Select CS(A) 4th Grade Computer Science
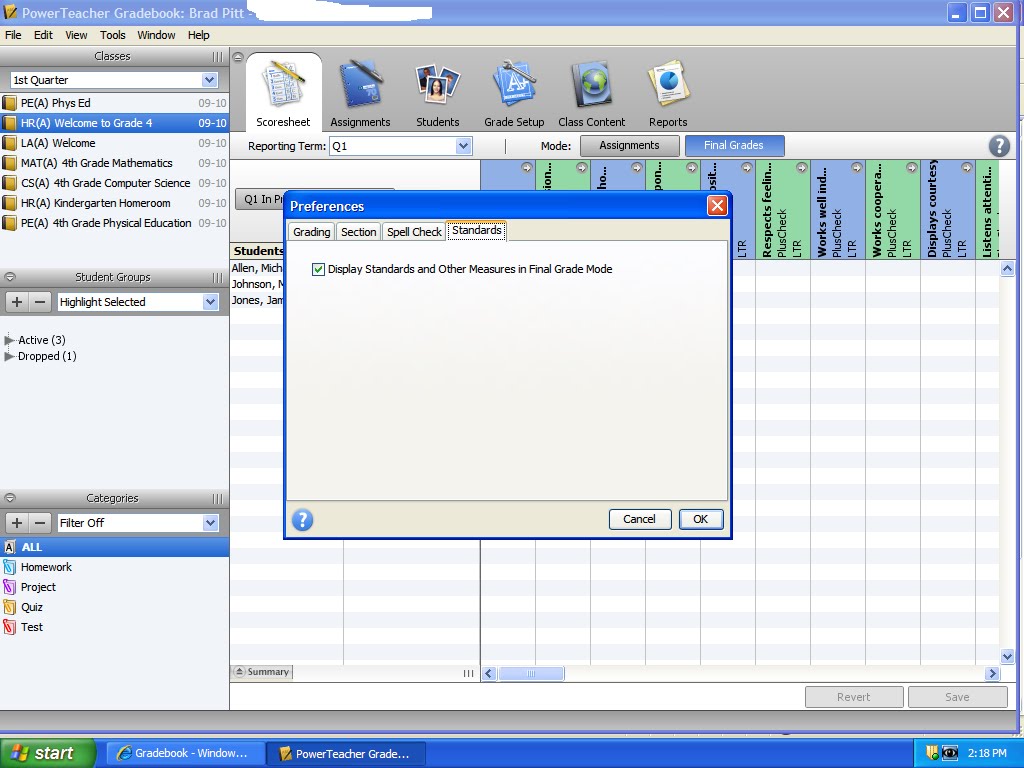Screen dimensions: 1024x768 pos(114,184)
